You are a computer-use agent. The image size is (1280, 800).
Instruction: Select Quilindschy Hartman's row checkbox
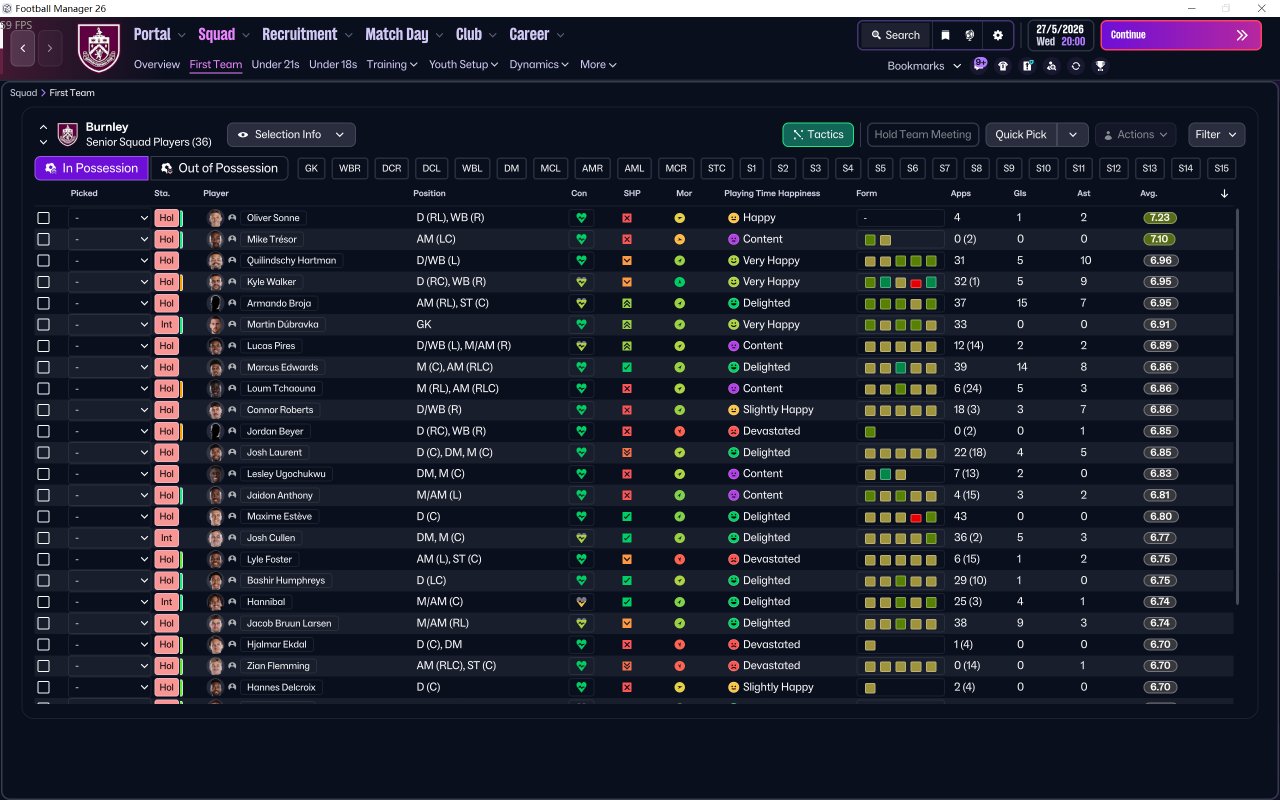pyautogui.click(x=43, y=261)
